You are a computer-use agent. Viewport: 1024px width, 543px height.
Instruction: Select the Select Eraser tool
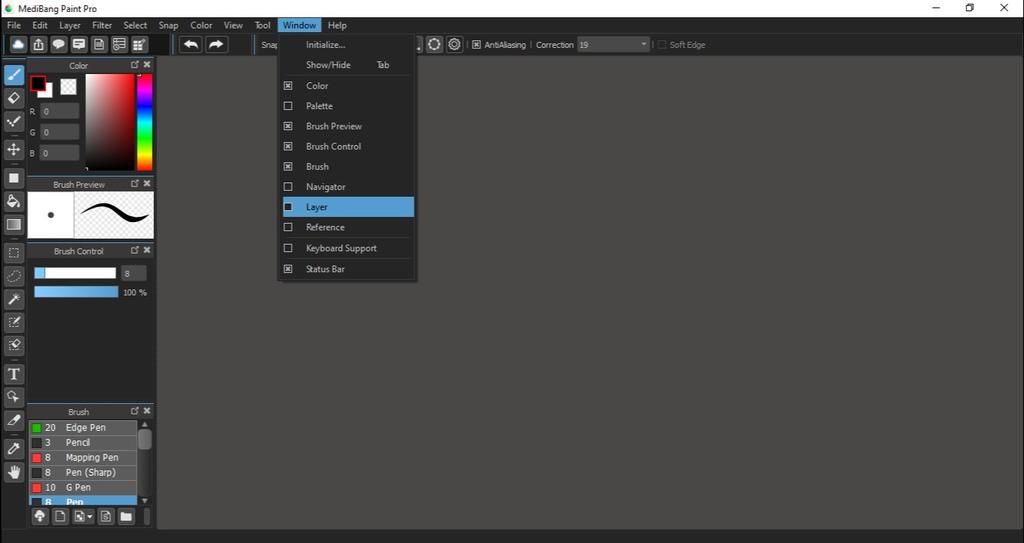14,345
